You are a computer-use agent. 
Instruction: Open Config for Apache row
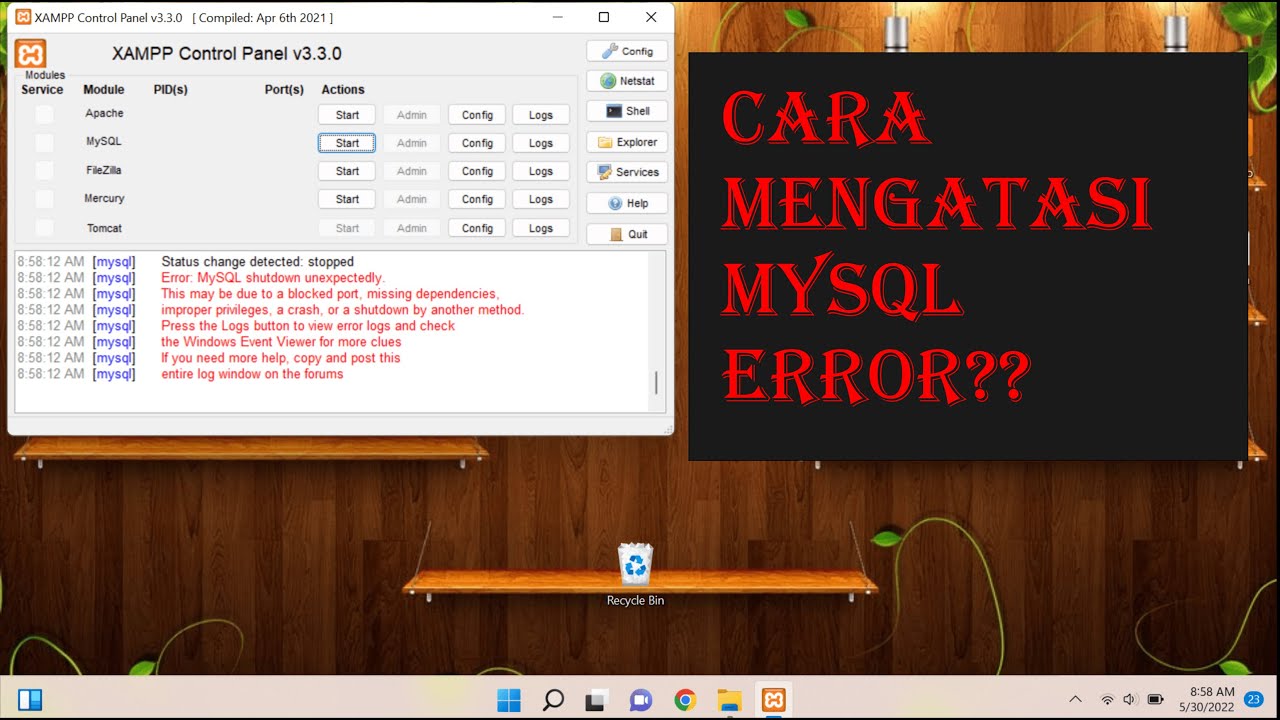pos(477,115)
